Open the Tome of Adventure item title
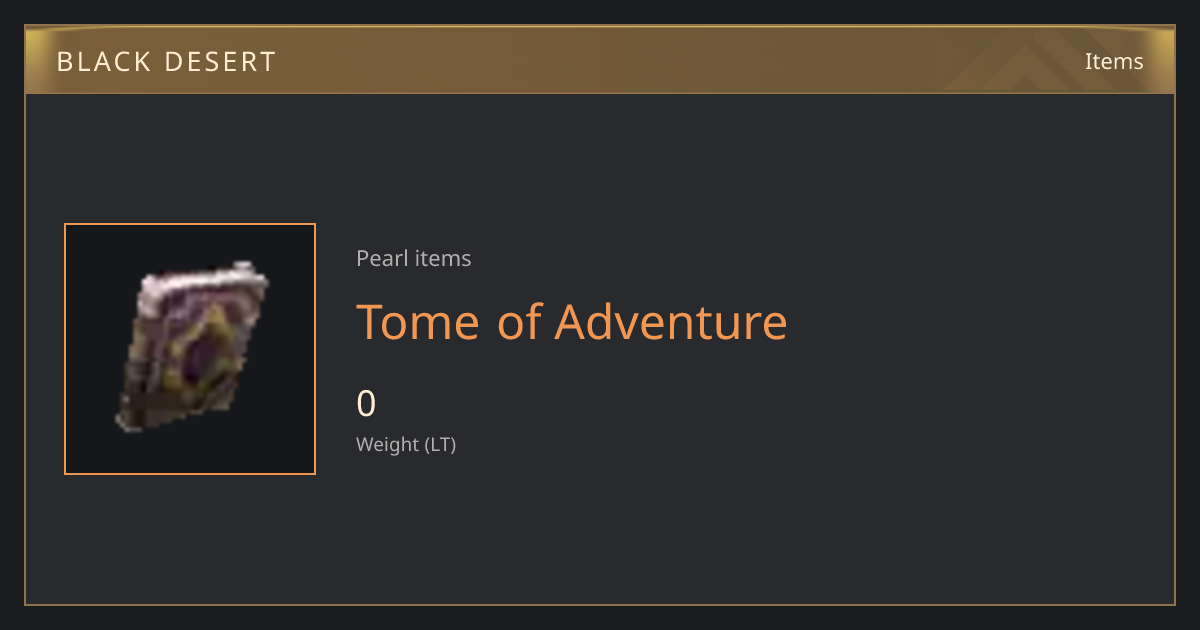 (x=572, y=321)
